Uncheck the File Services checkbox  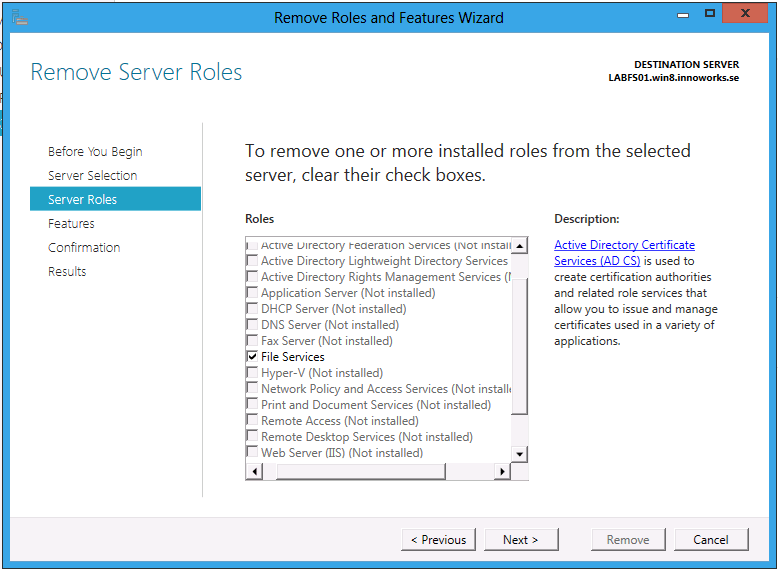252,357
